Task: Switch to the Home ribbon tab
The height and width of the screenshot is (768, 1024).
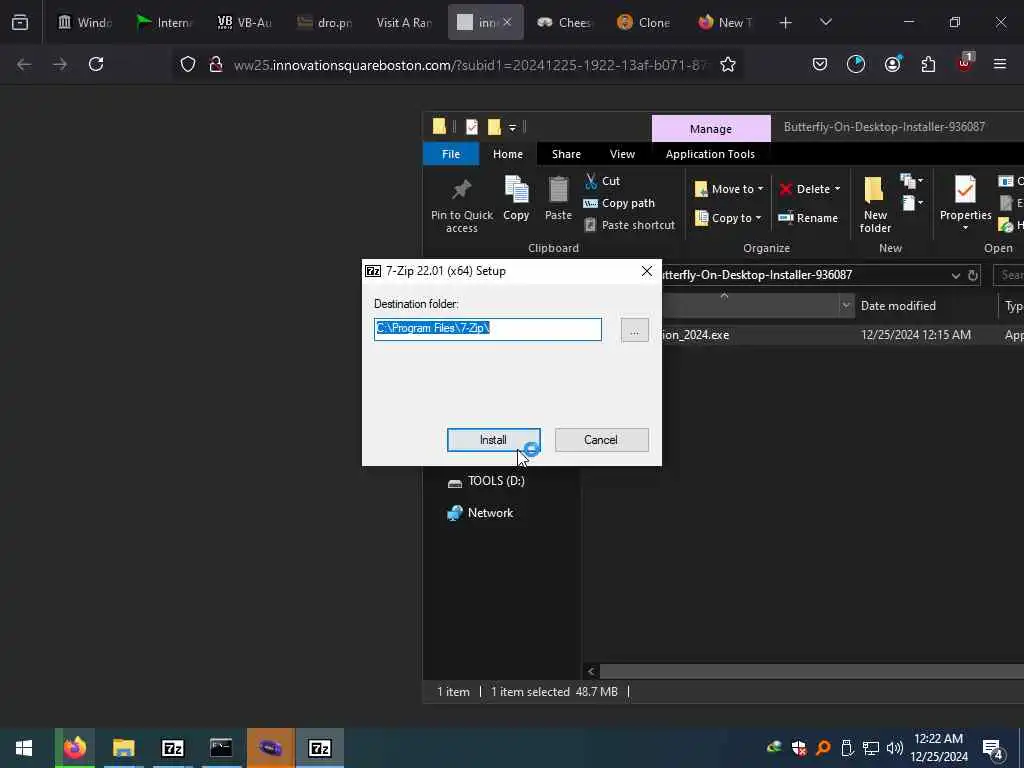Action: (507, 154)
